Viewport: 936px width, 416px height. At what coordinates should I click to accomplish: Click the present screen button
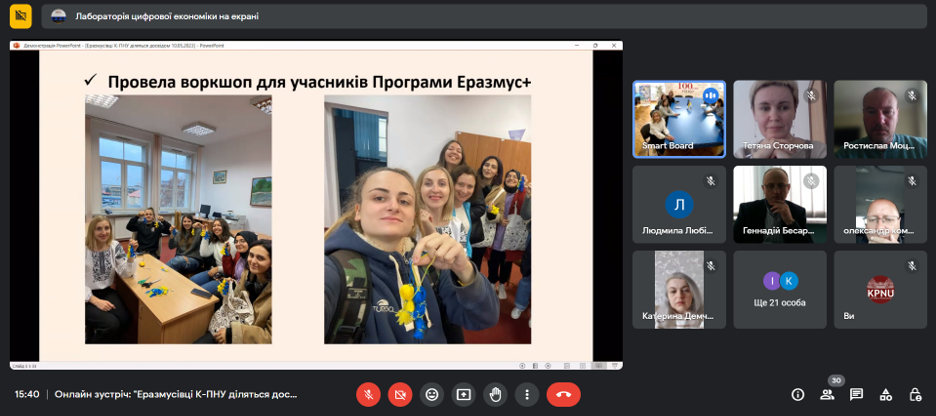coord(463,394)
